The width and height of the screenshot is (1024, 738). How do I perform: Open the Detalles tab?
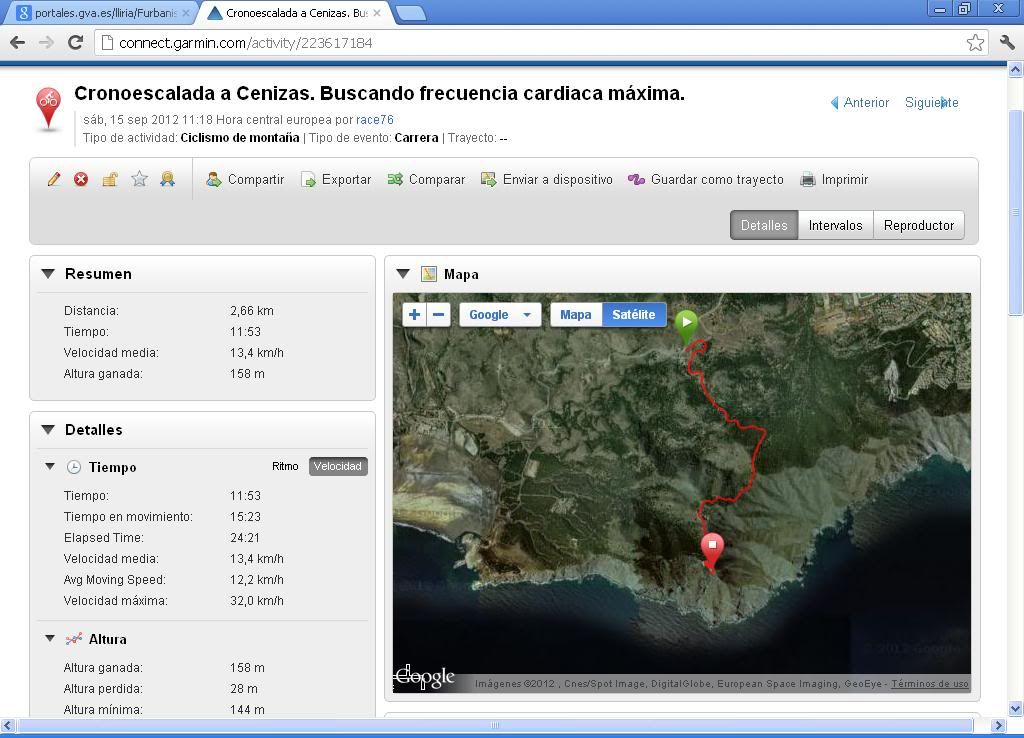[764, 225]
